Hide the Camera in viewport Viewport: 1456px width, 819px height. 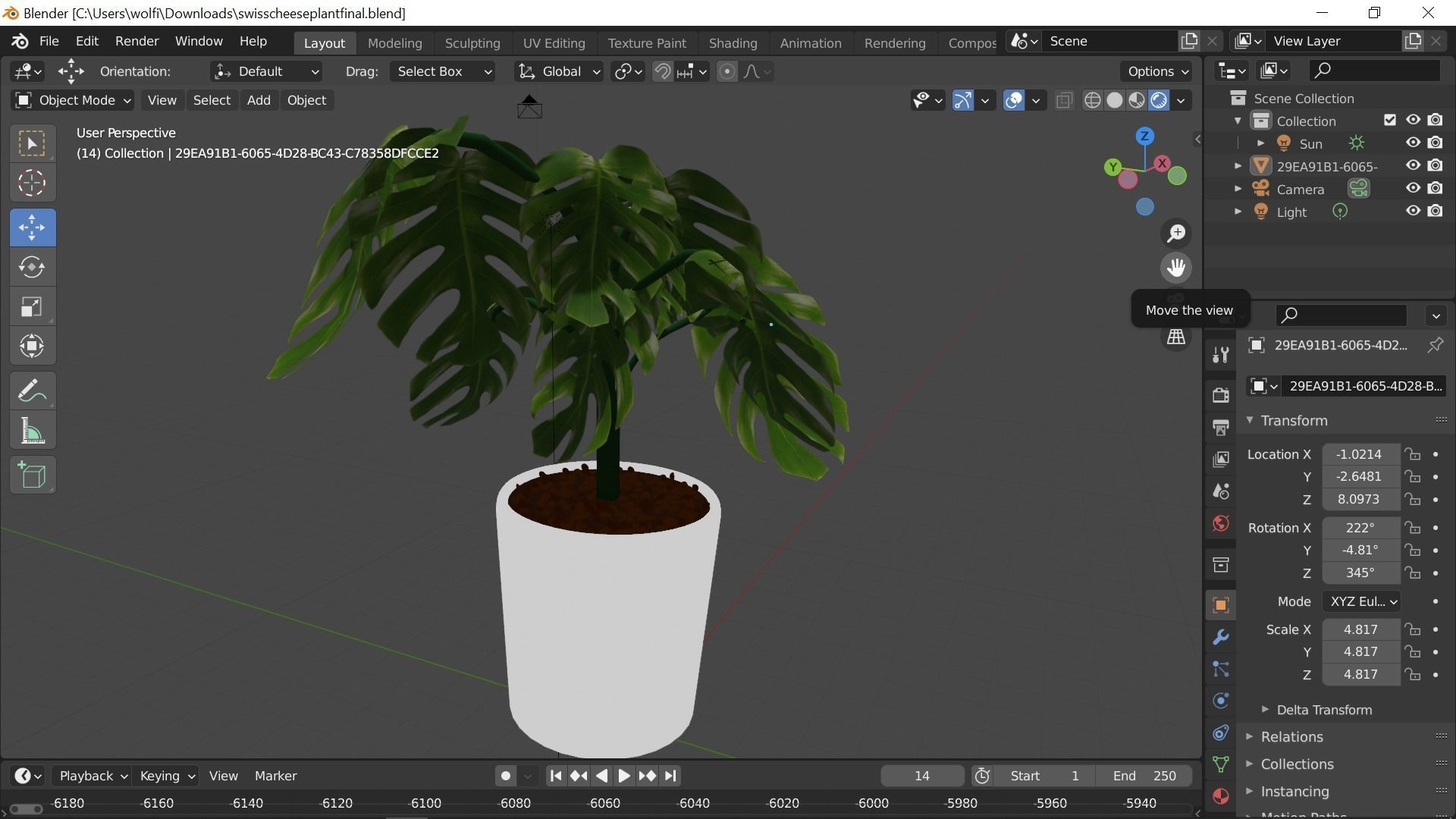[x=1412, y=188]
